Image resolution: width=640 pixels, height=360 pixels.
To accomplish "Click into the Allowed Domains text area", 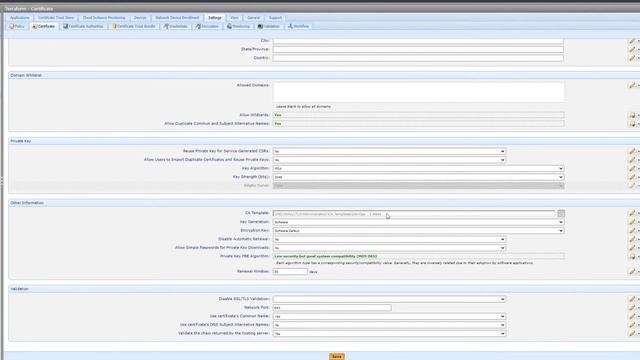I will [419, 92].
